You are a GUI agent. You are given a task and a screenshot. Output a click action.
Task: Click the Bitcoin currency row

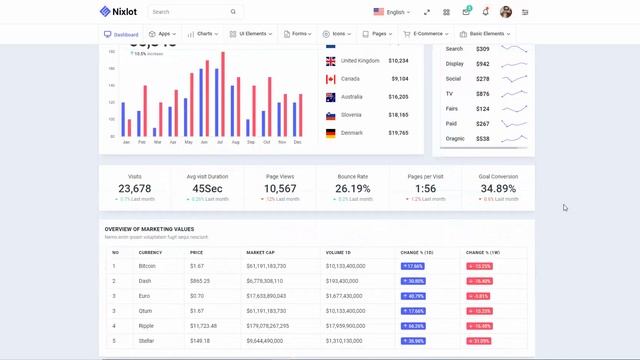(x=317, y=266)
